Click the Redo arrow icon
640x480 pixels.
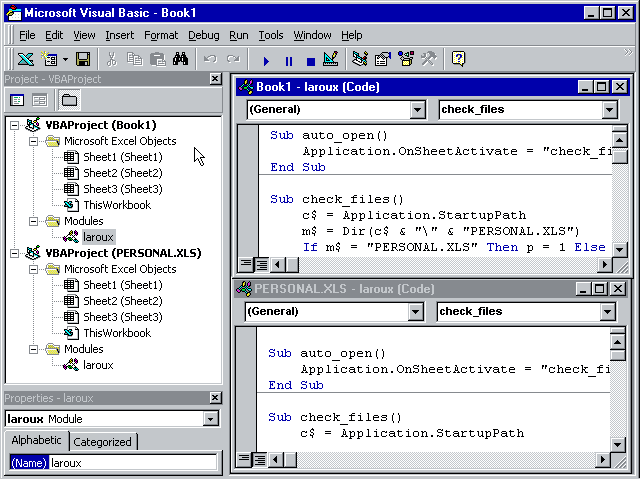click(233, 59)
